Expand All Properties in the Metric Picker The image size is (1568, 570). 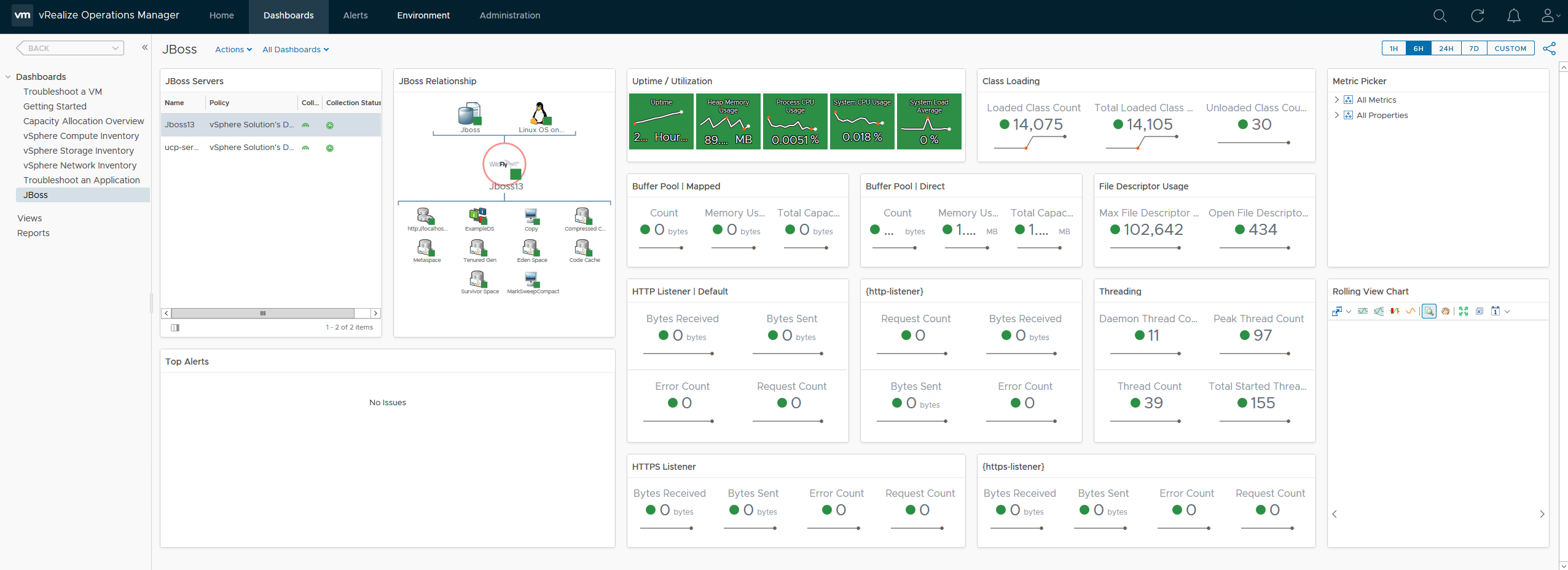(x=1338, y=115)
